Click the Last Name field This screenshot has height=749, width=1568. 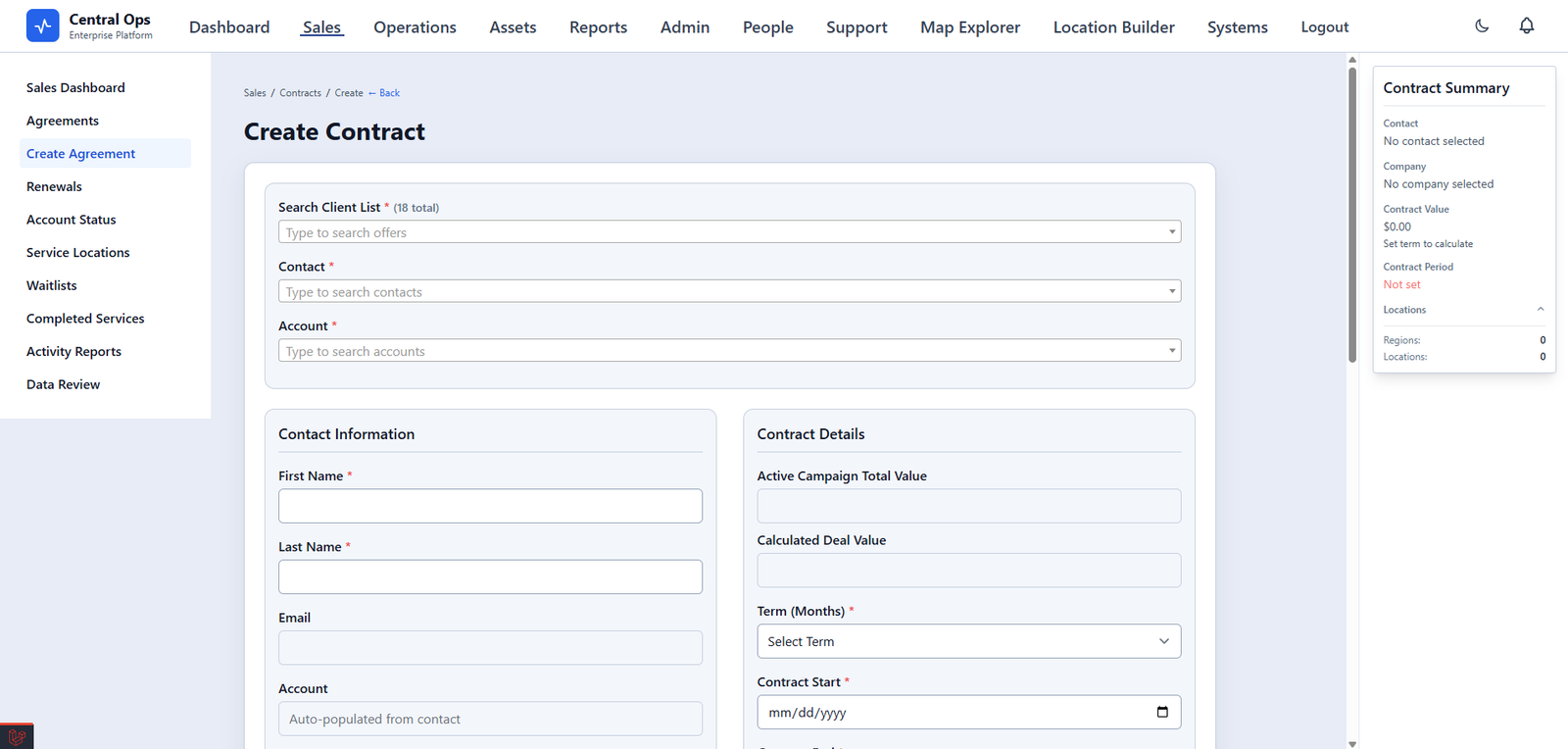click(490, 576)
